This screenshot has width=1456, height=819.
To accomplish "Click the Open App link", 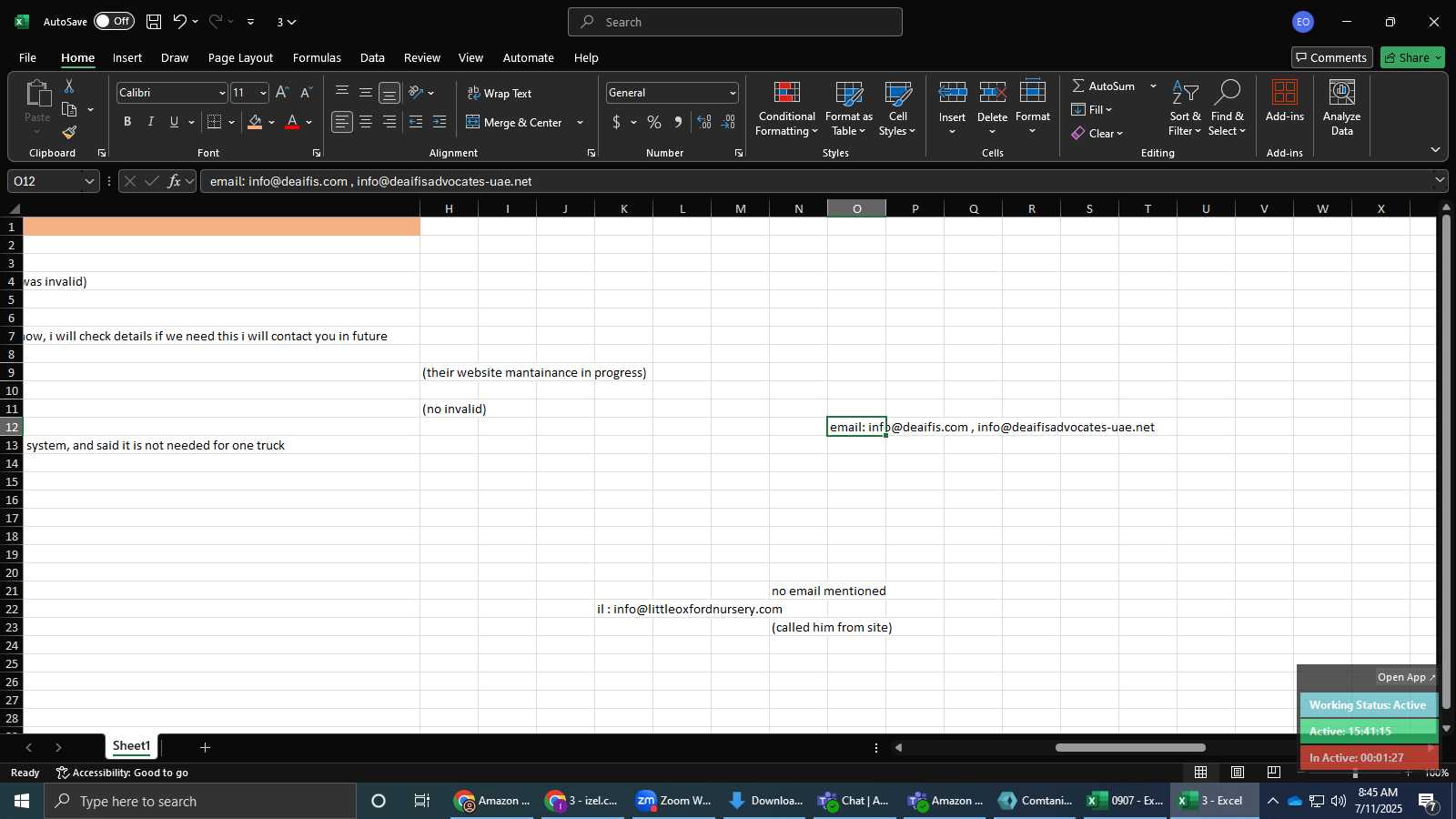I will point(1406,677).
